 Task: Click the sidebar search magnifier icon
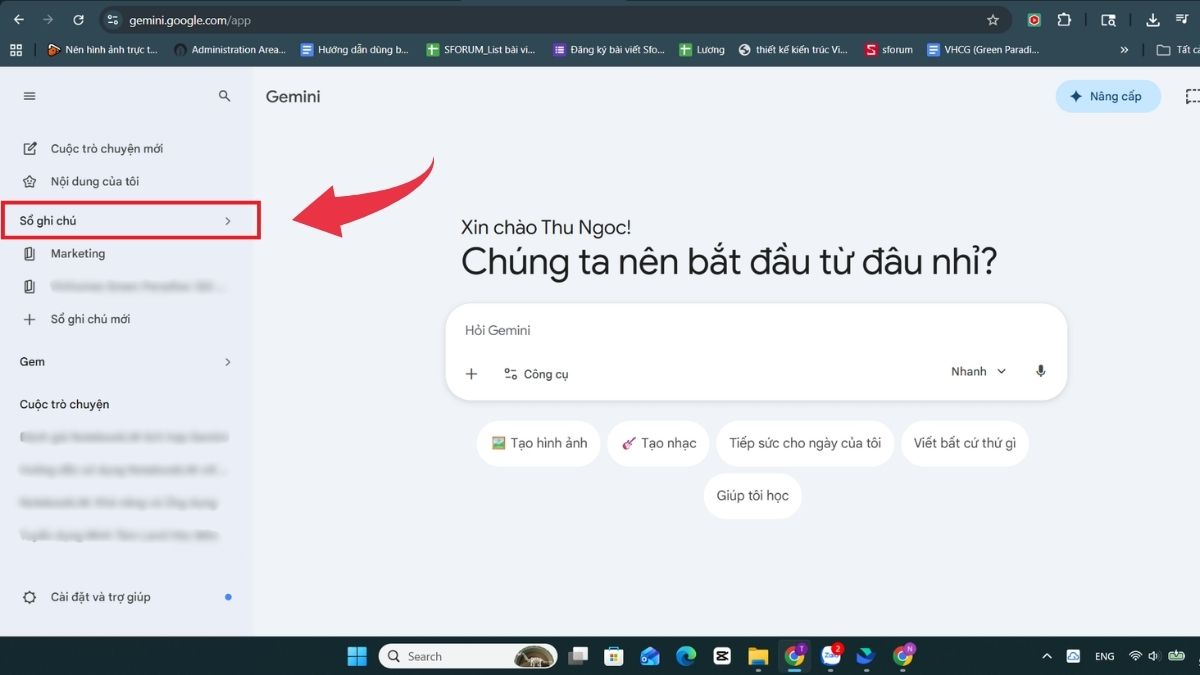point(224,96)
